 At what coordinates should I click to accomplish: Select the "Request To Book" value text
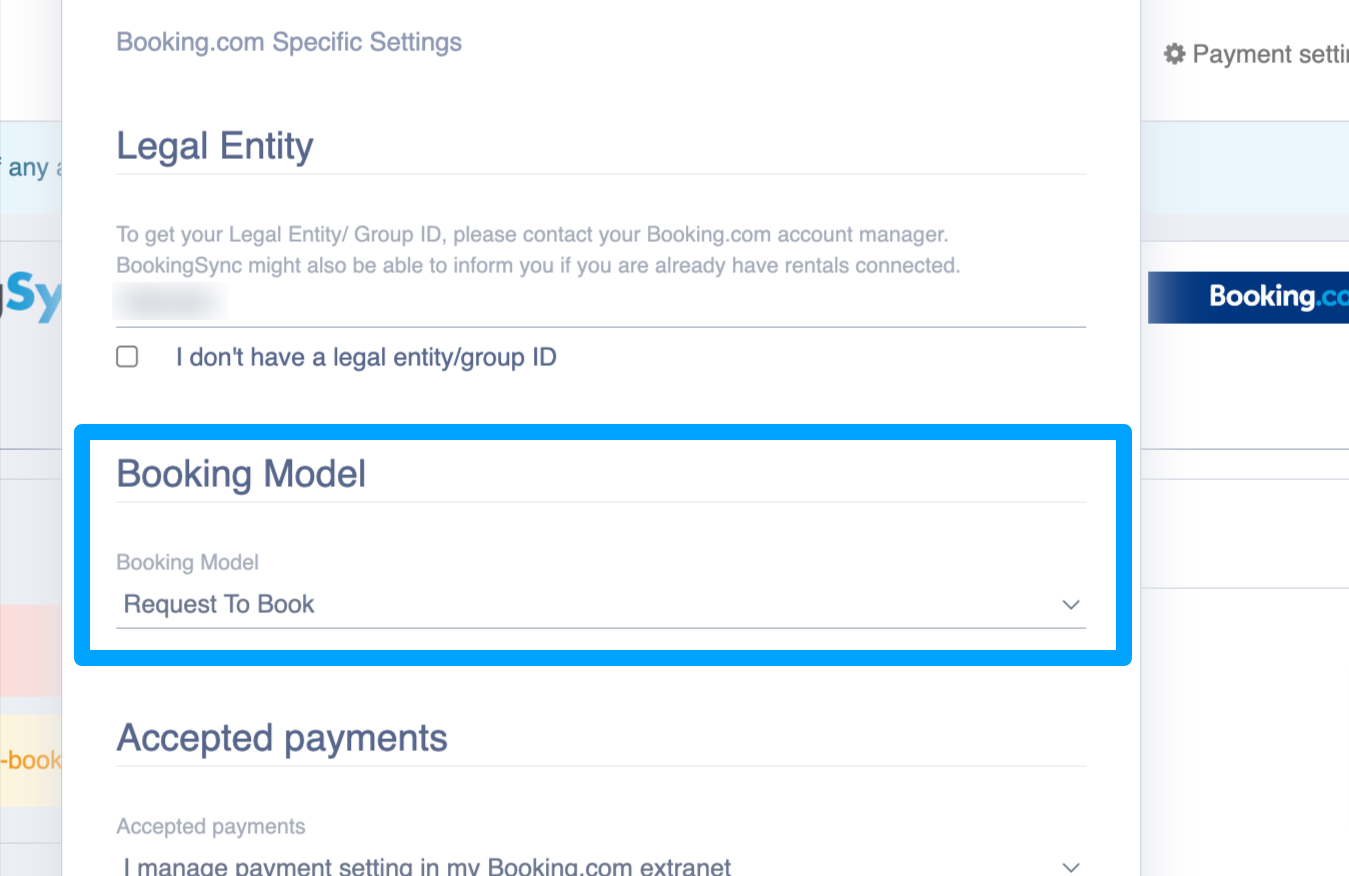[219, 604]
